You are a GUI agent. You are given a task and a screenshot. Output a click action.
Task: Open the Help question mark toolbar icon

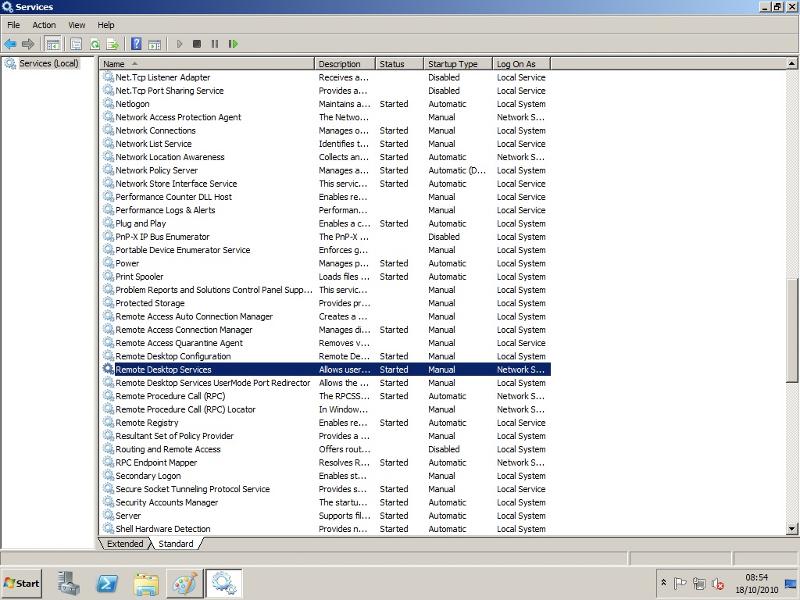click(136, 44)
